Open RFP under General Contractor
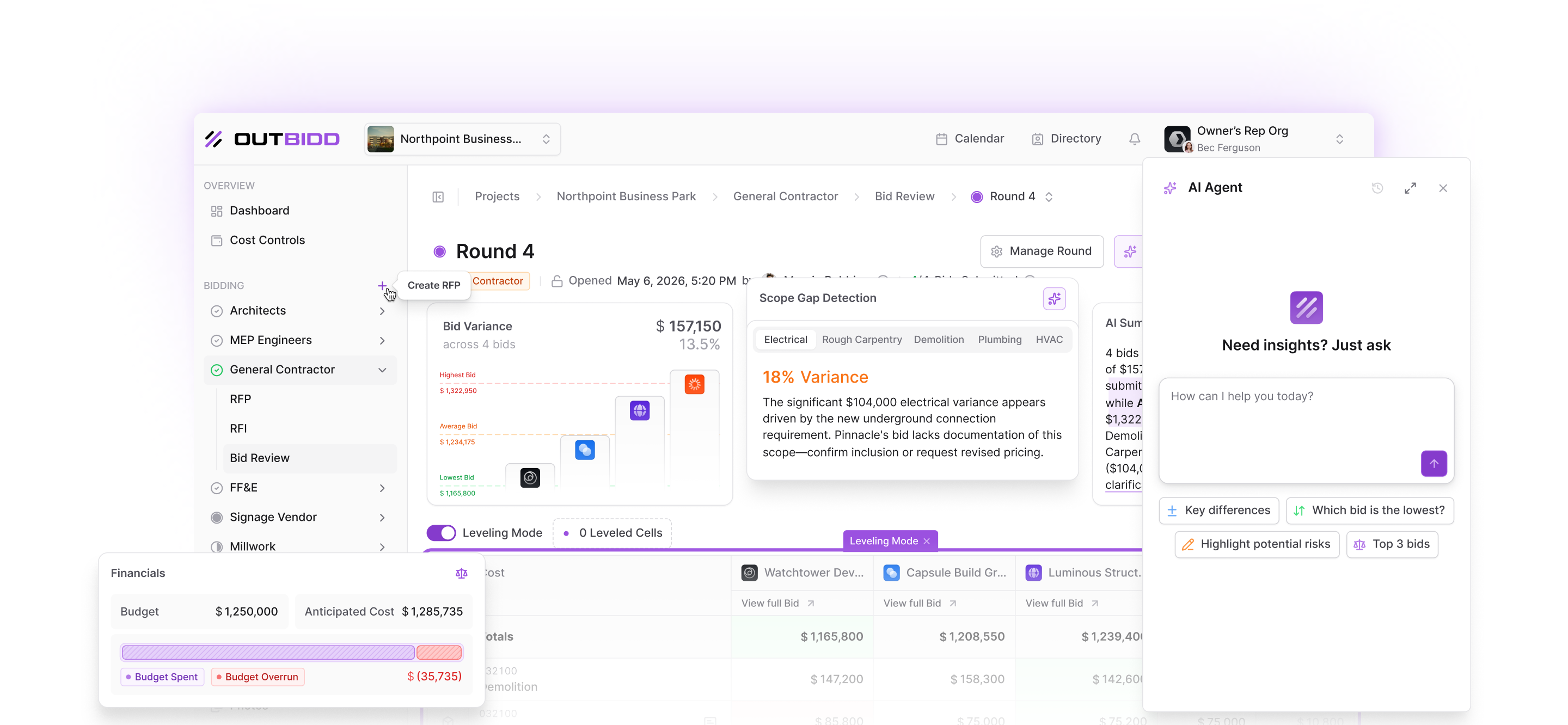Image resolution: width=1568 pixels, height=725 pixels. click(241, 400)
